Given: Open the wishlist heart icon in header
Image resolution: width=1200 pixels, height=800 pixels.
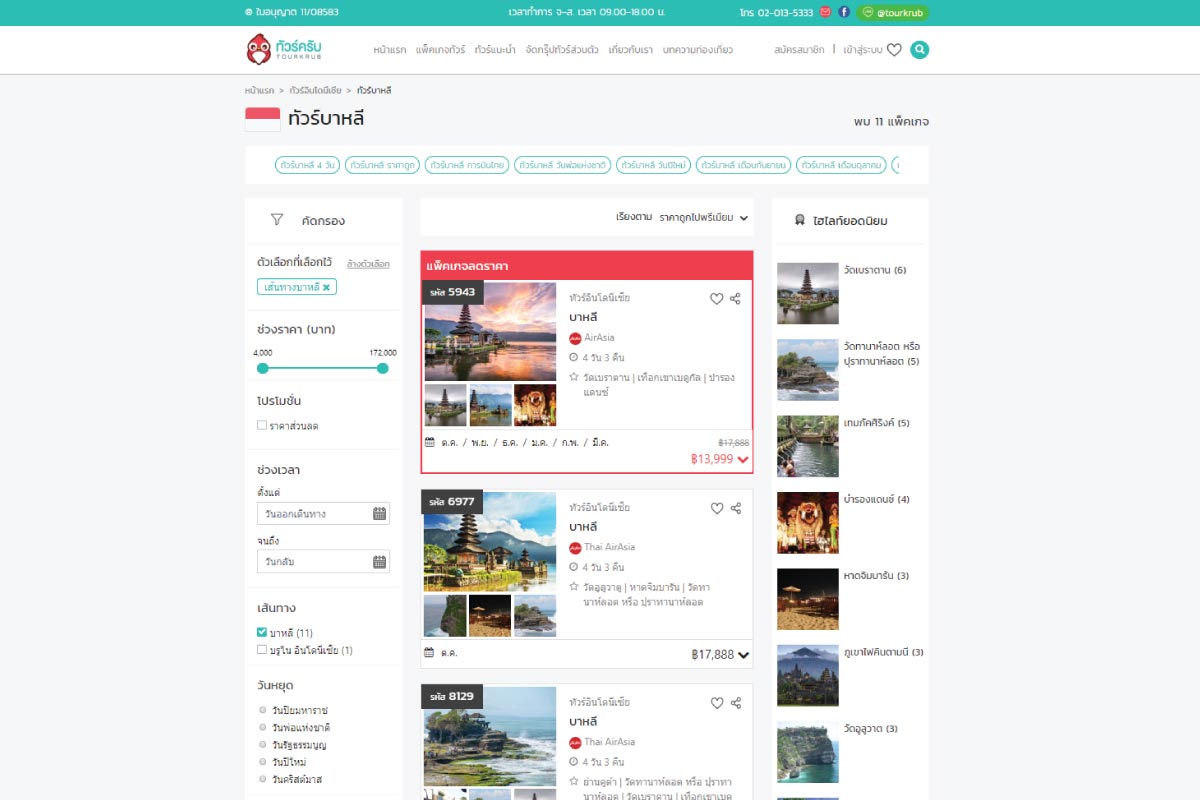Looking at the screenshot, I should pos(894,50).
